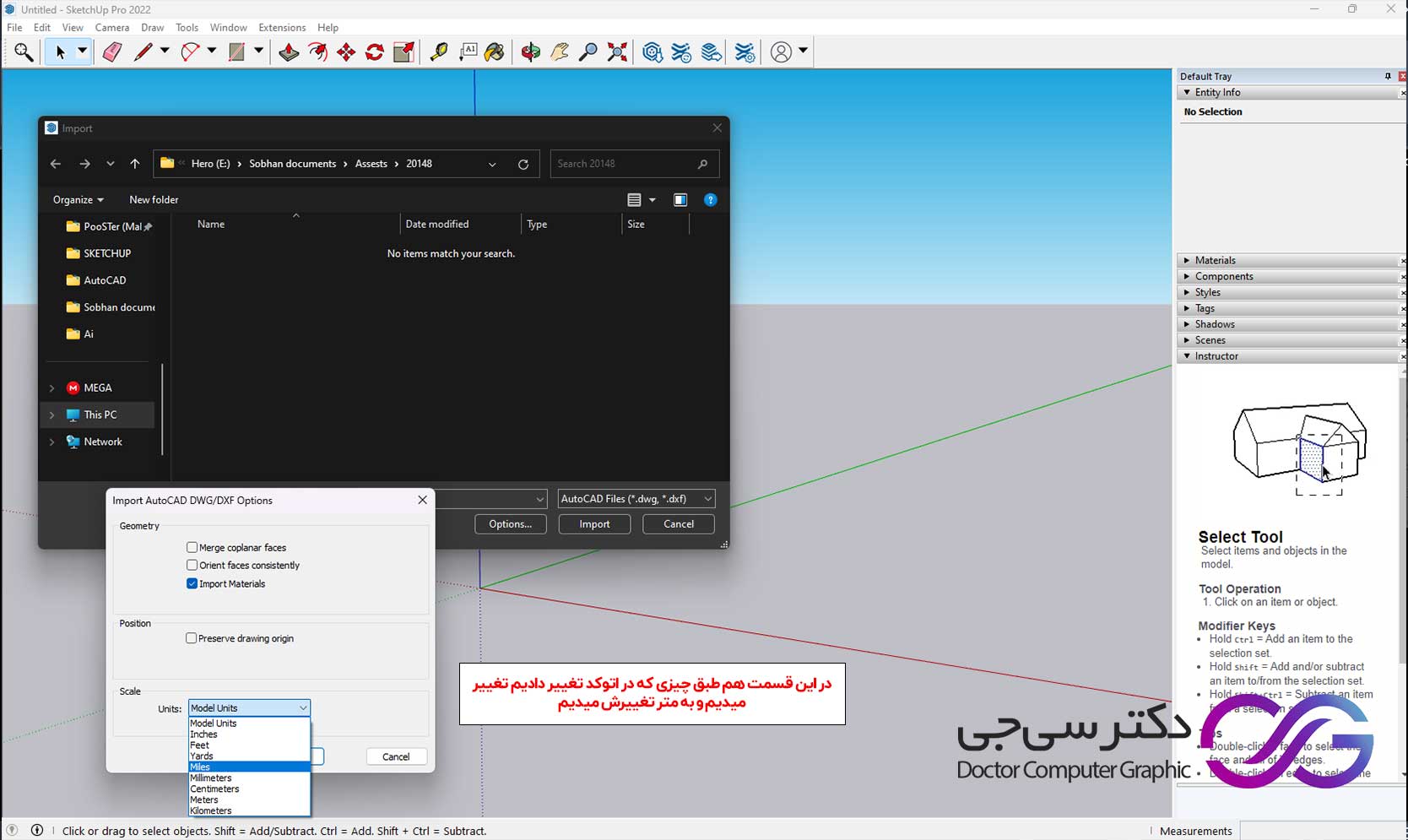
Task: Uncheck Import Materials
Action: [x=192, y=583]
